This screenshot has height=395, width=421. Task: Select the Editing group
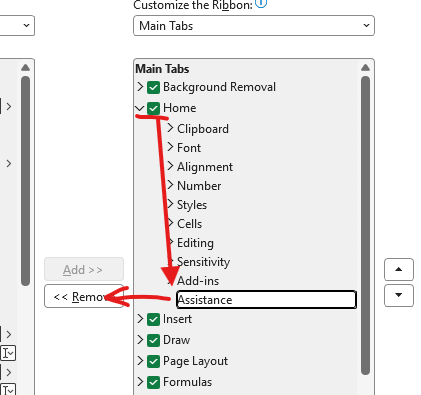tap(195, 243)
